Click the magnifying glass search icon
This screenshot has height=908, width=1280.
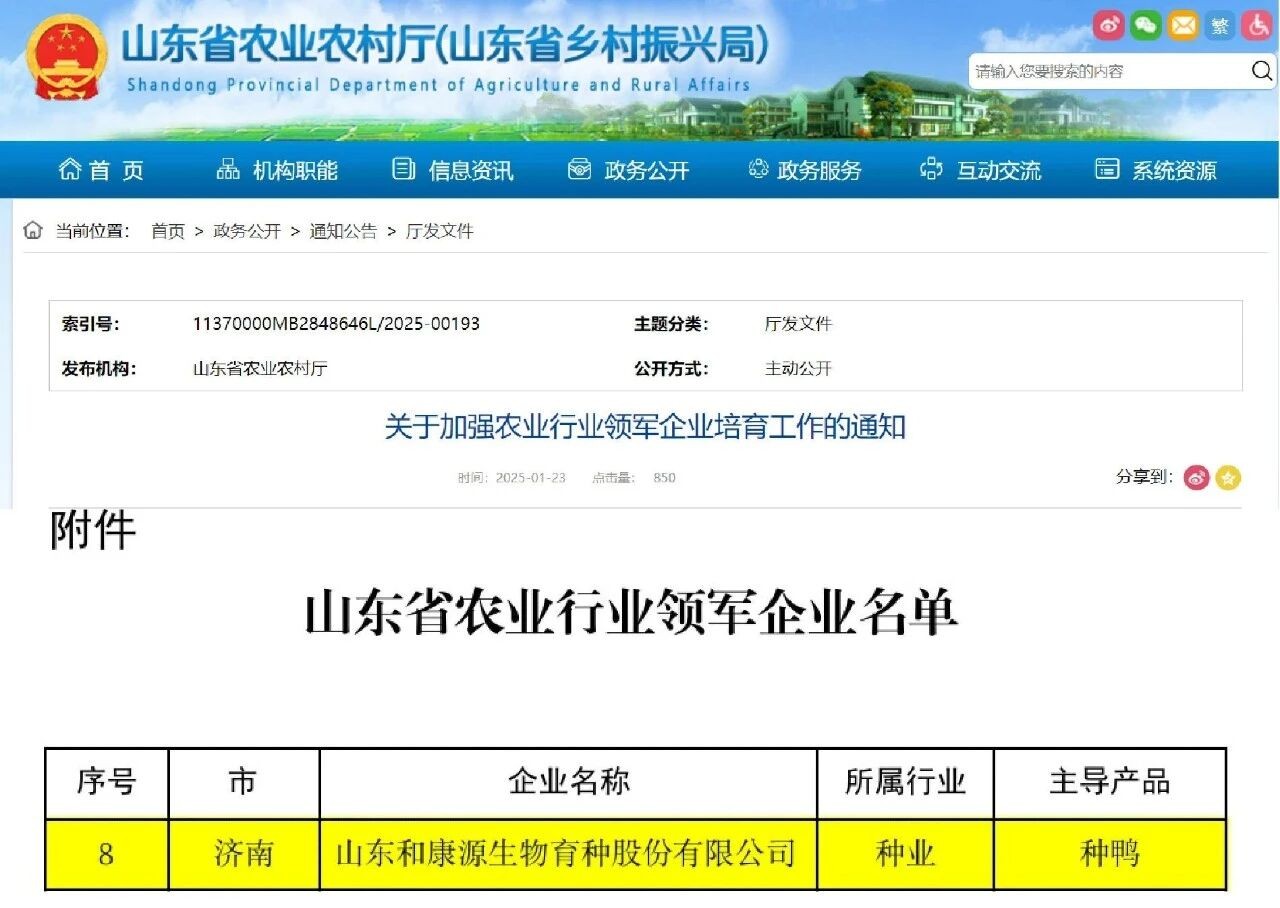tap(1261, 71)
